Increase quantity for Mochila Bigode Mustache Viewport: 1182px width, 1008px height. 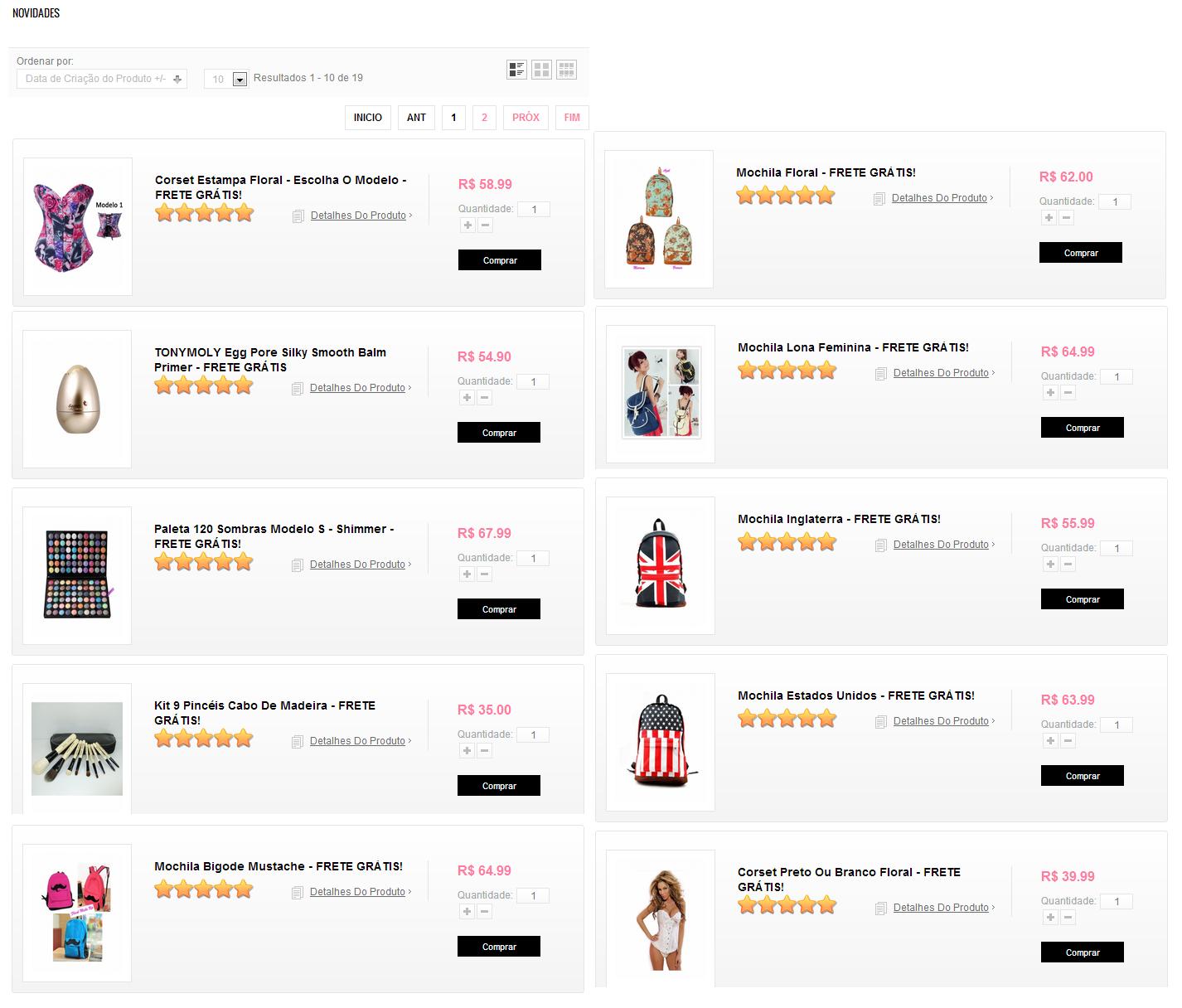(467, 912)
